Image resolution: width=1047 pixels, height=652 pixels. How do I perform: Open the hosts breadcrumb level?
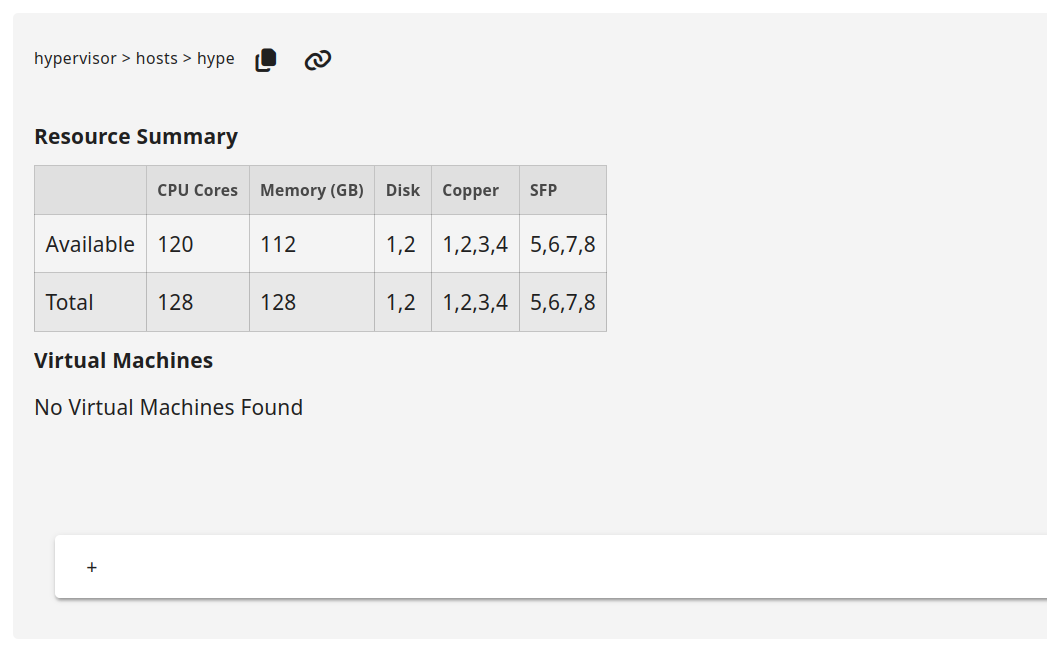point(156,59)
